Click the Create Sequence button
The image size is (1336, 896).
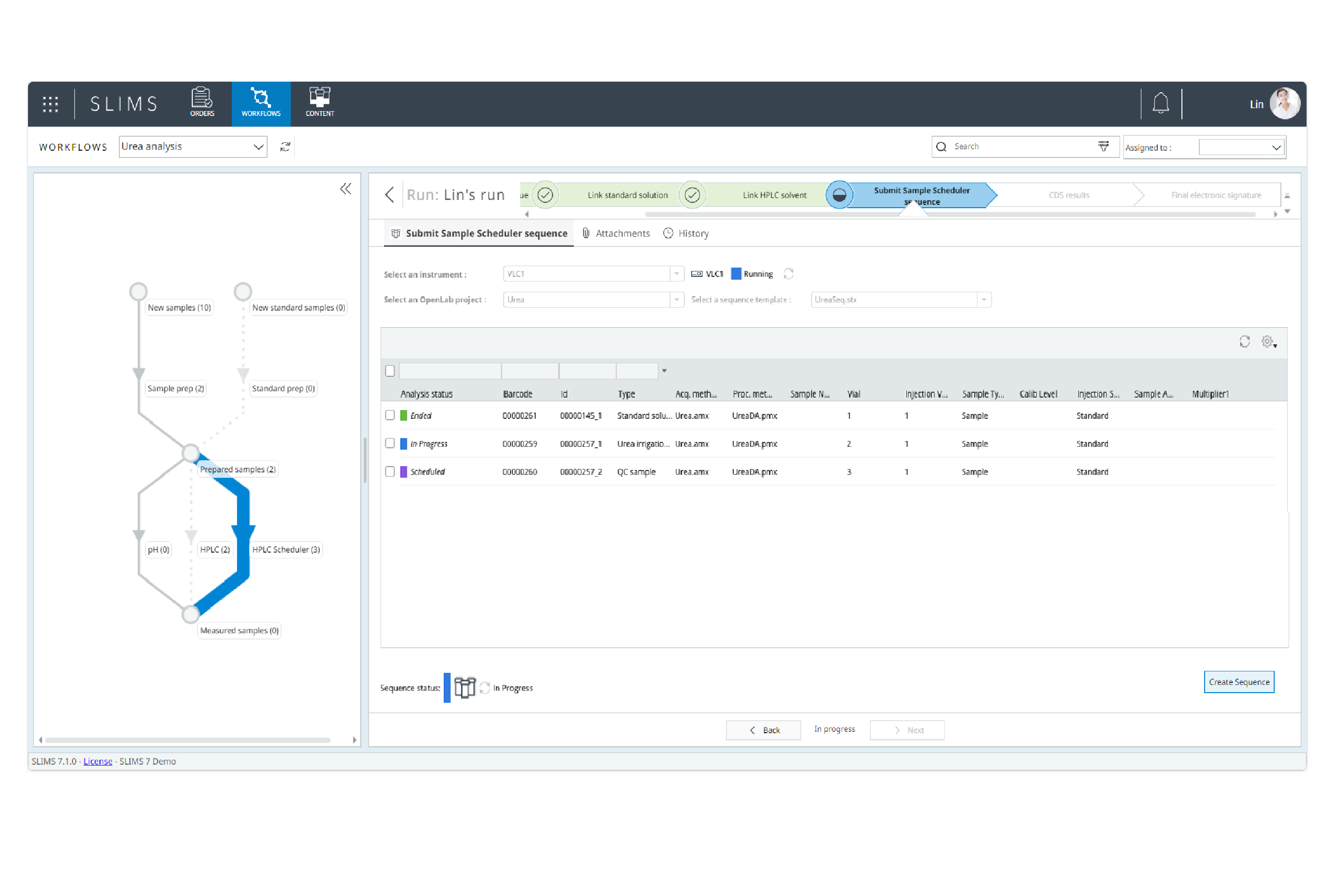tap(1238, 682)
